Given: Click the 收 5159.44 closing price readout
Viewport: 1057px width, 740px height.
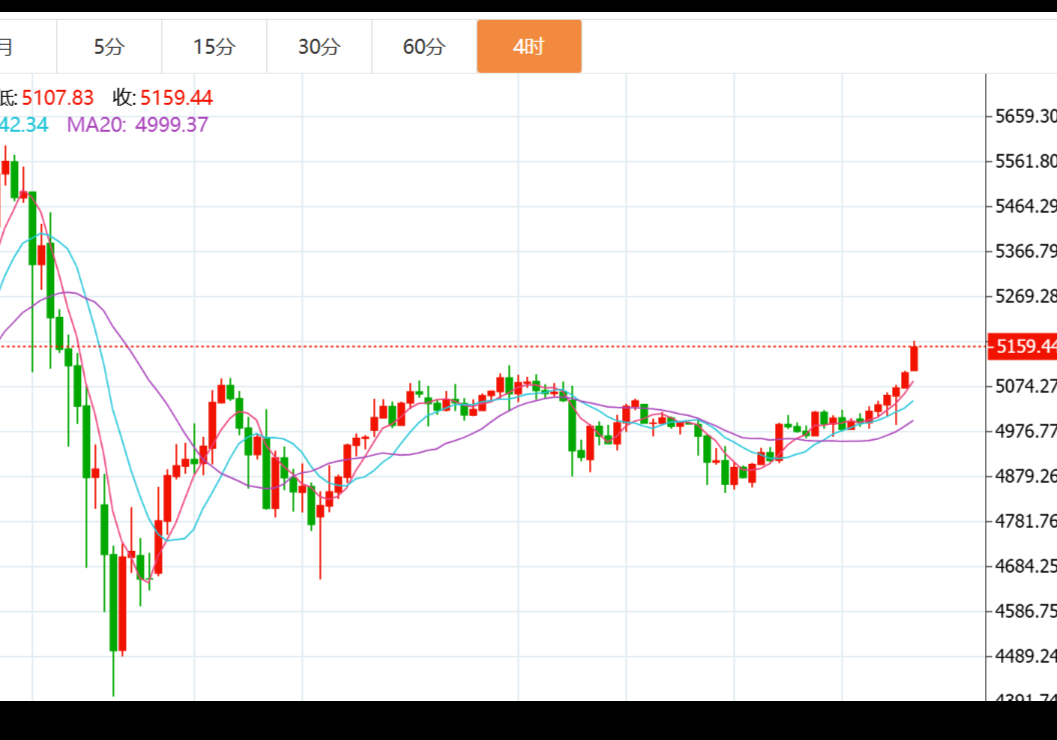Looking at the screenshot, I should click(x=163, y=98).
